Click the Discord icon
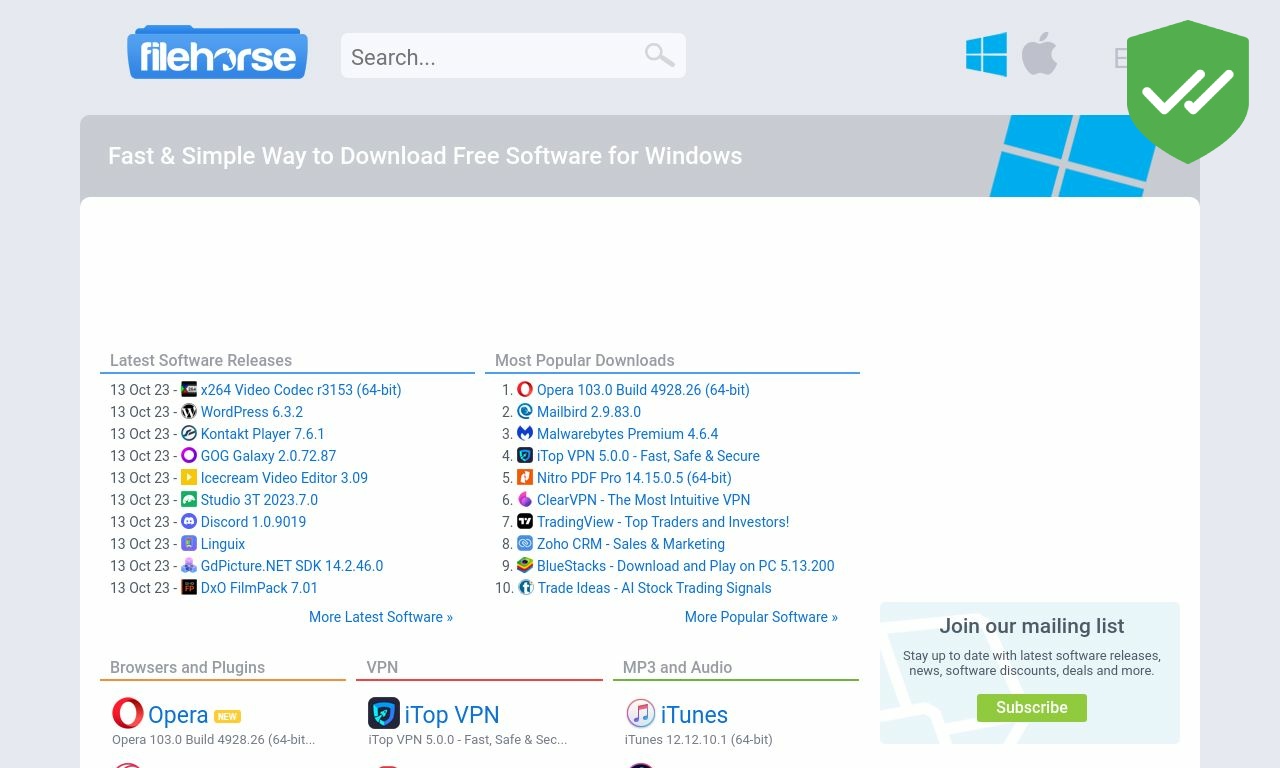This screenshot has height=768, width=1280. tap(189, 521)
